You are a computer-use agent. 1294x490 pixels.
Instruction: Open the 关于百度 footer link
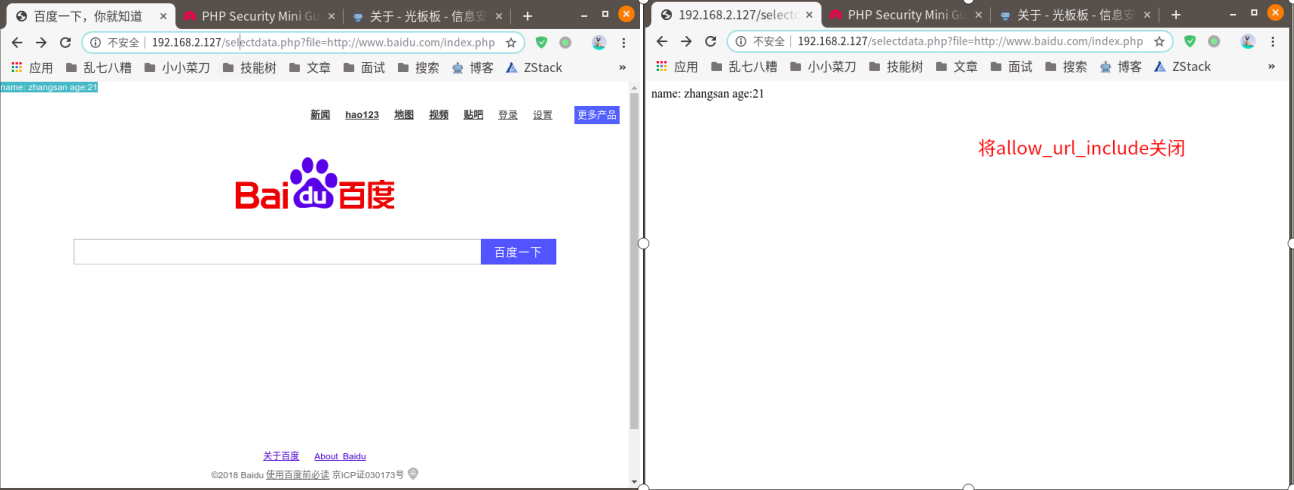(x=281, y=456)
